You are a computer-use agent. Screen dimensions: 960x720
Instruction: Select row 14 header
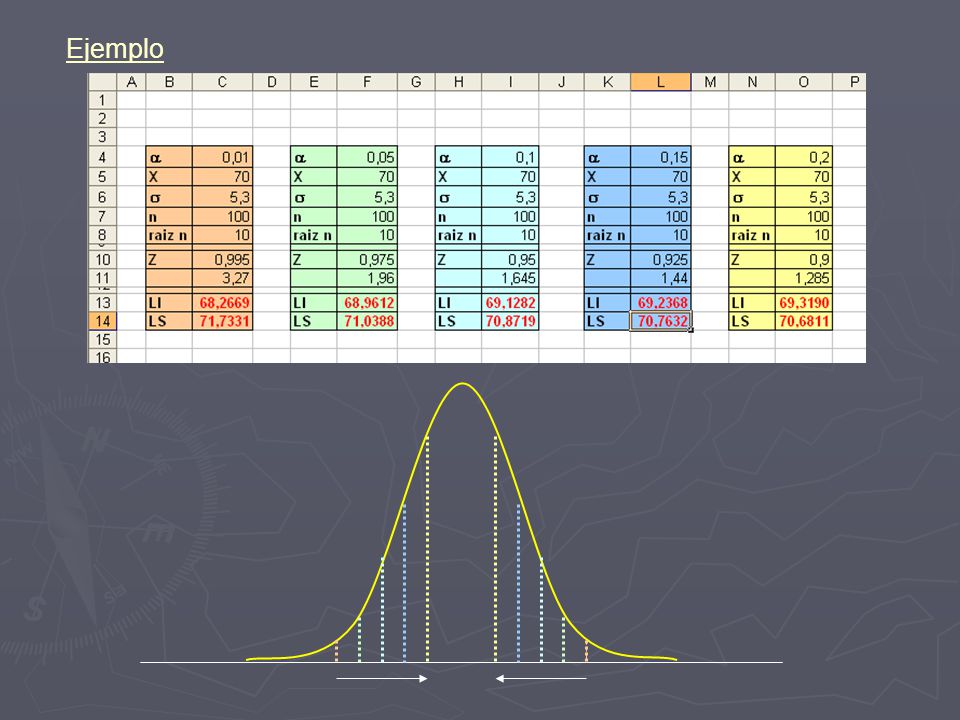(x=102, y=321)
